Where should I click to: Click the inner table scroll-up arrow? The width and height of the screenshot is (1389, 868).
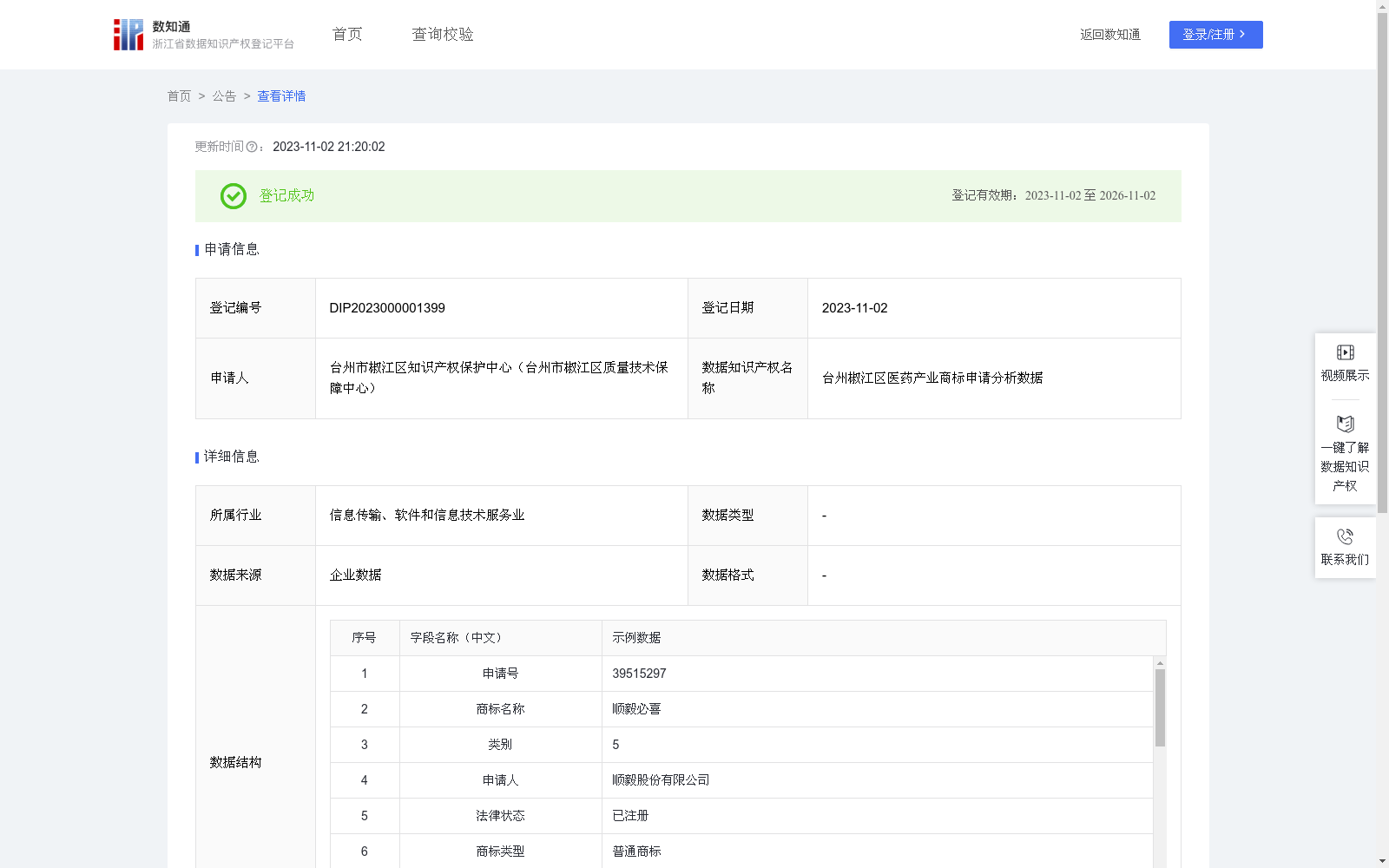[1160, 663]
